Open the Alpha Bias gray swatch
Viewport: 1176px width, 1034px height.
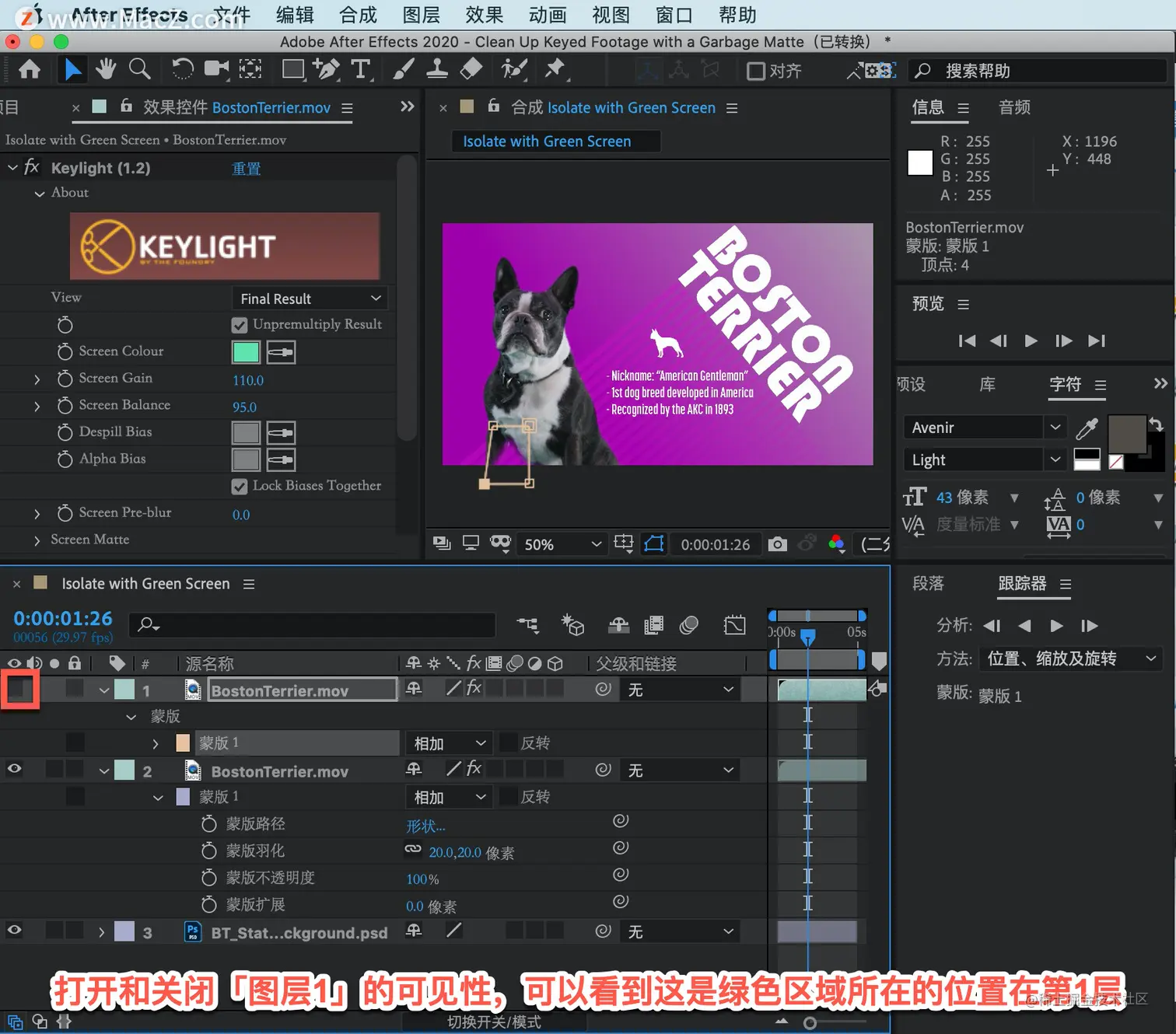point(246,459)
